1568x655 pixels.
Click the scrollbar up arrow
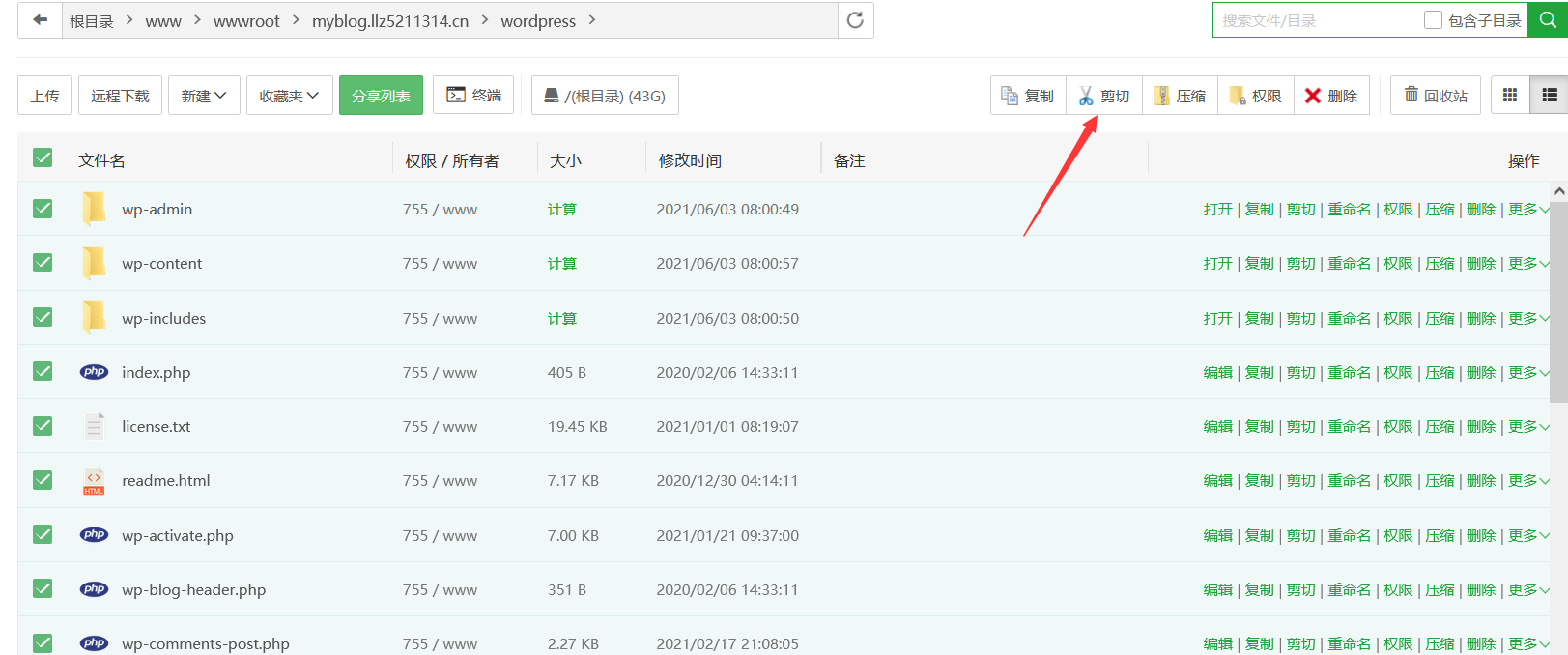tap(1558, 191)
